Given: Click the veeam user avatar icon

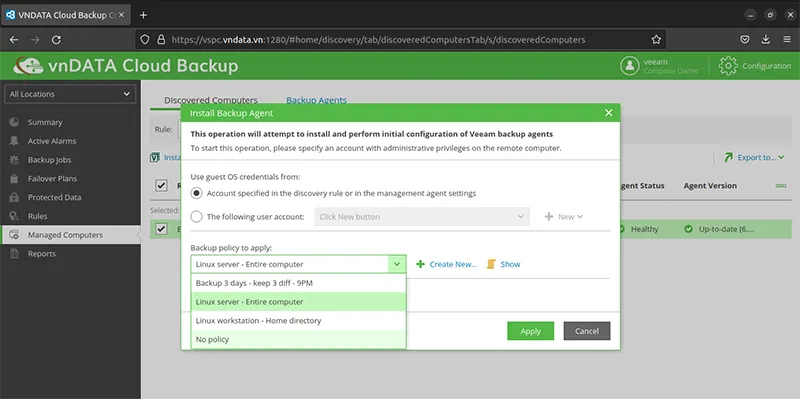Looking at the screenshot, I should (630, 66).
